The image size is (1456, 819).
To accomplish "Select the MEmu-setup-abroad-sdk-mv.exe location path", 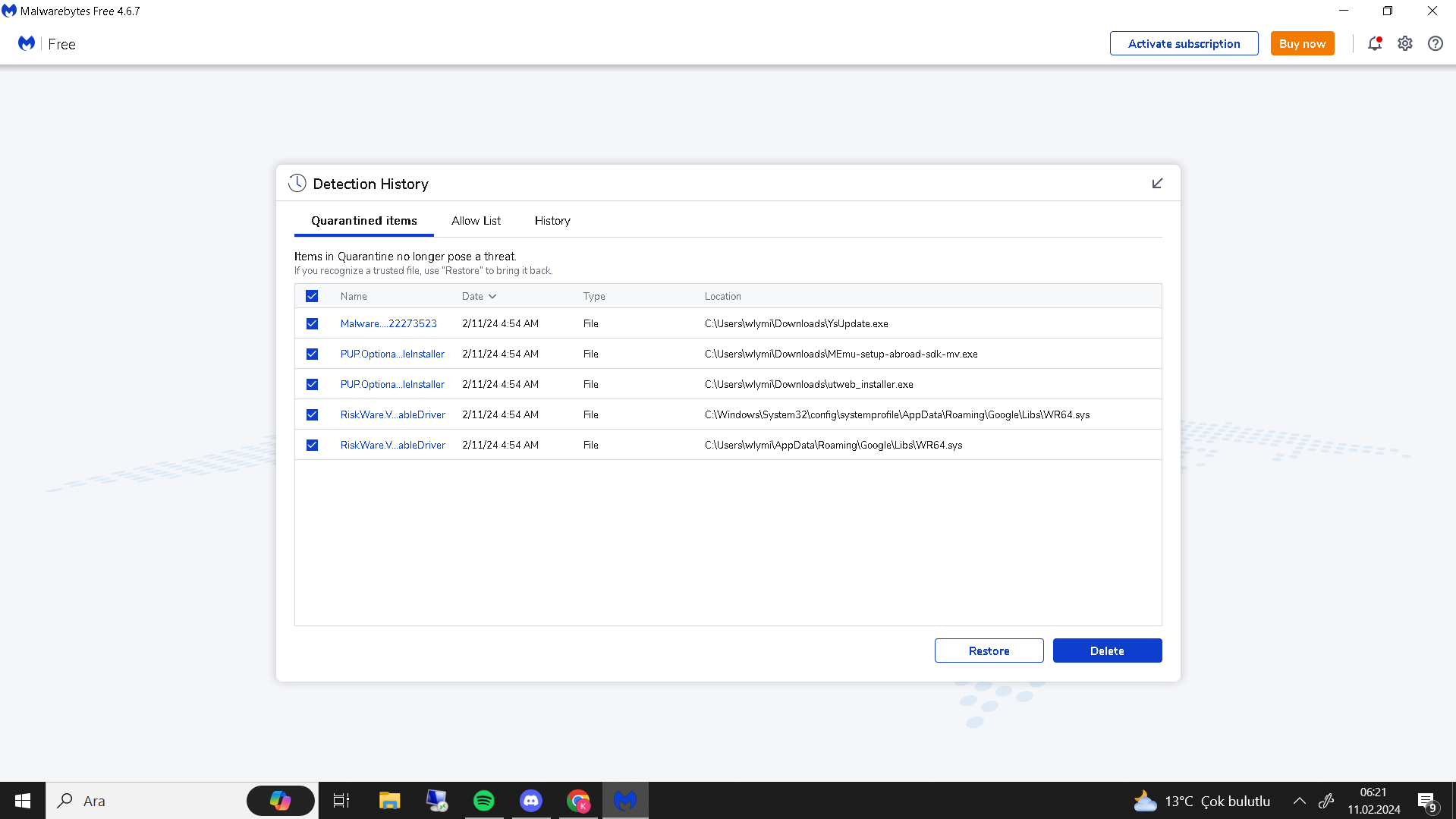I will [x=841, y=354].
